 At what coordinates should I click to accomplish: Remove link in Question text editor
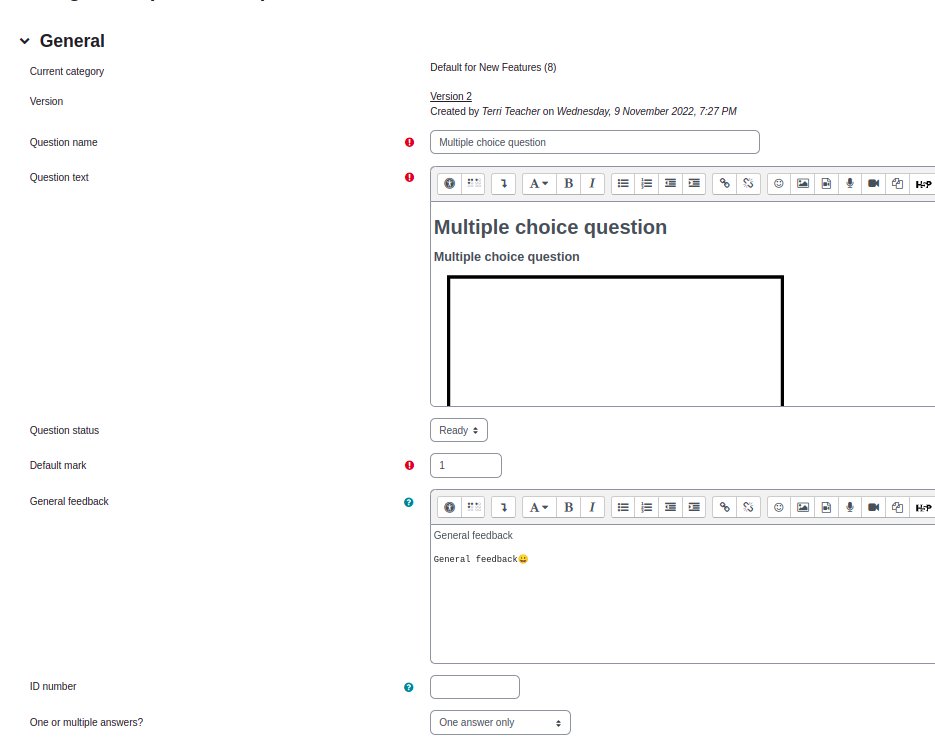748,184
